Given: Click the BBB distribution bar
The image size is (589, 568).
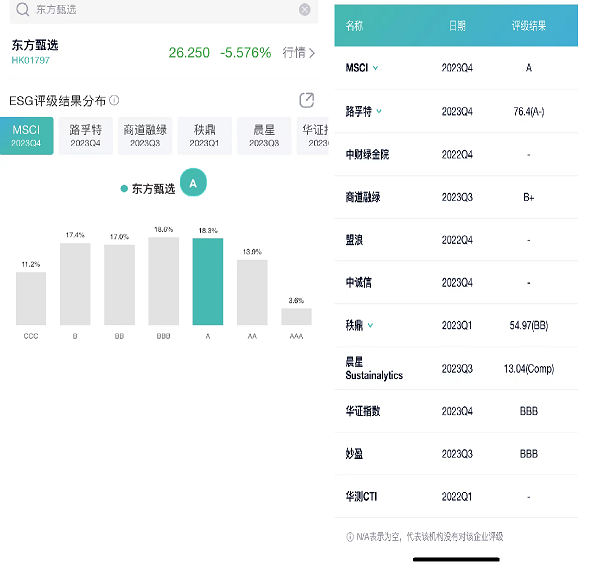Looking at the screenshot, I should click(163, 281).
